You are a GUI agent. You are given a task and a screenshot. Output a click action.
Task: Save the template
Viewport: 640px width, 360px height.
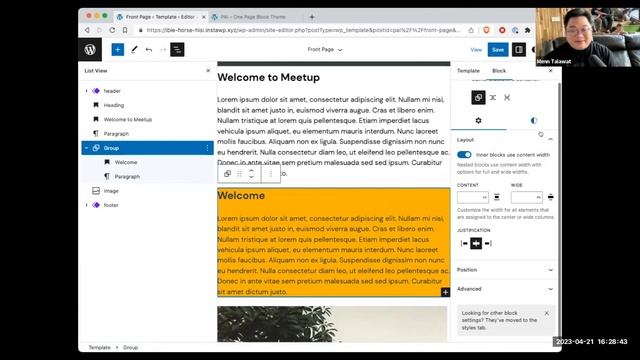click(498, 50)
